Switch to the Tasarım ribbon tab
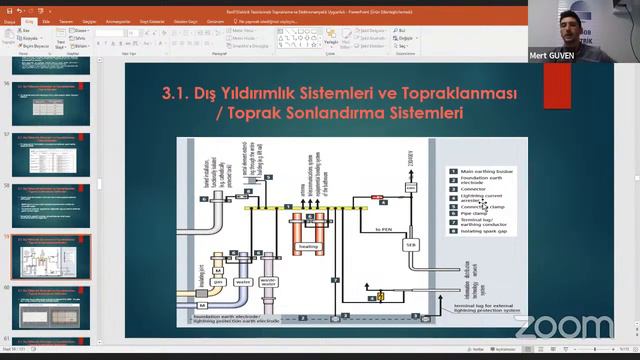 (66, 22)
